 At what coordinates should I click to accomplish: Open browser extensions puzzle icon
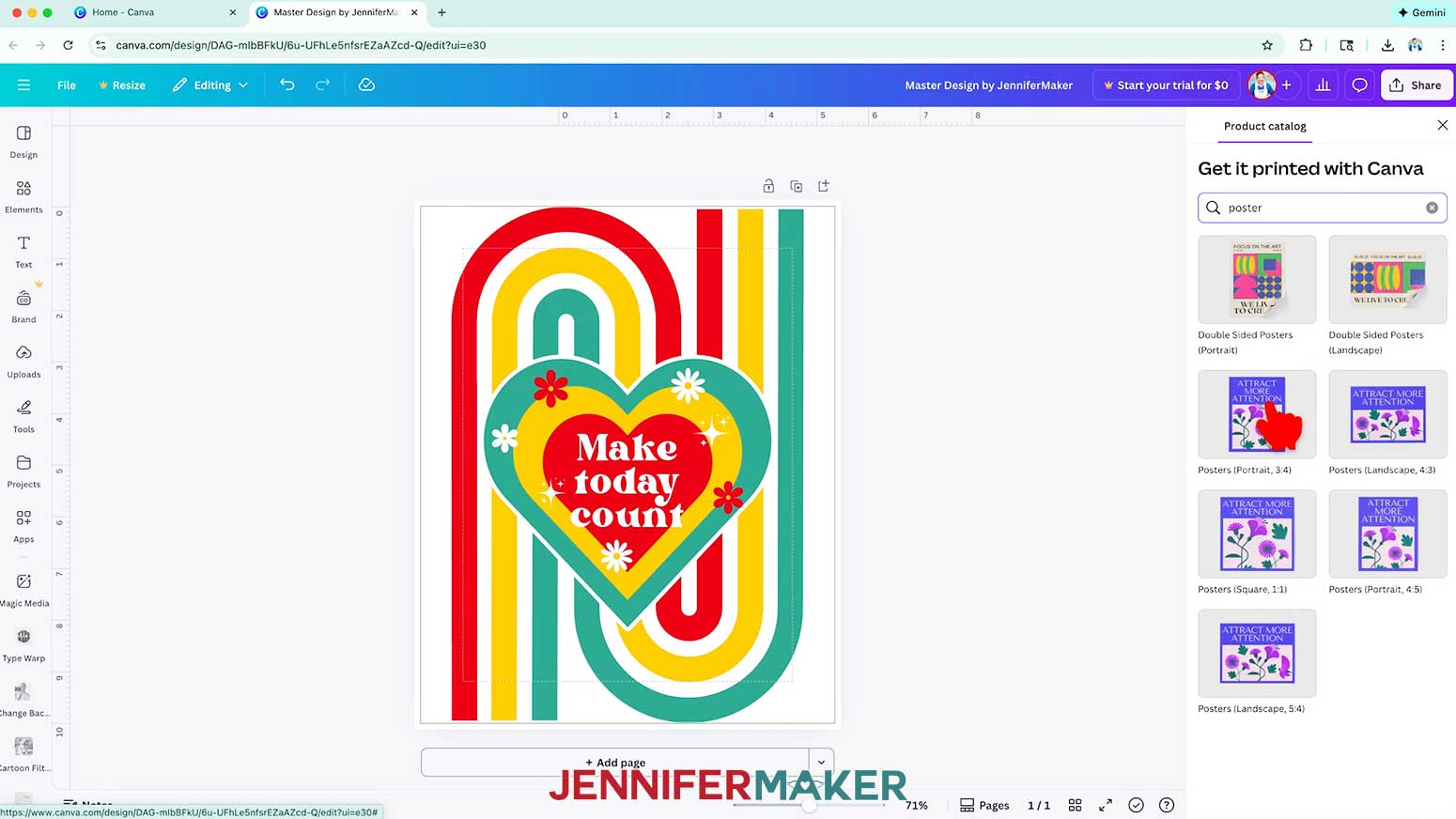(x=1306, y=45)
